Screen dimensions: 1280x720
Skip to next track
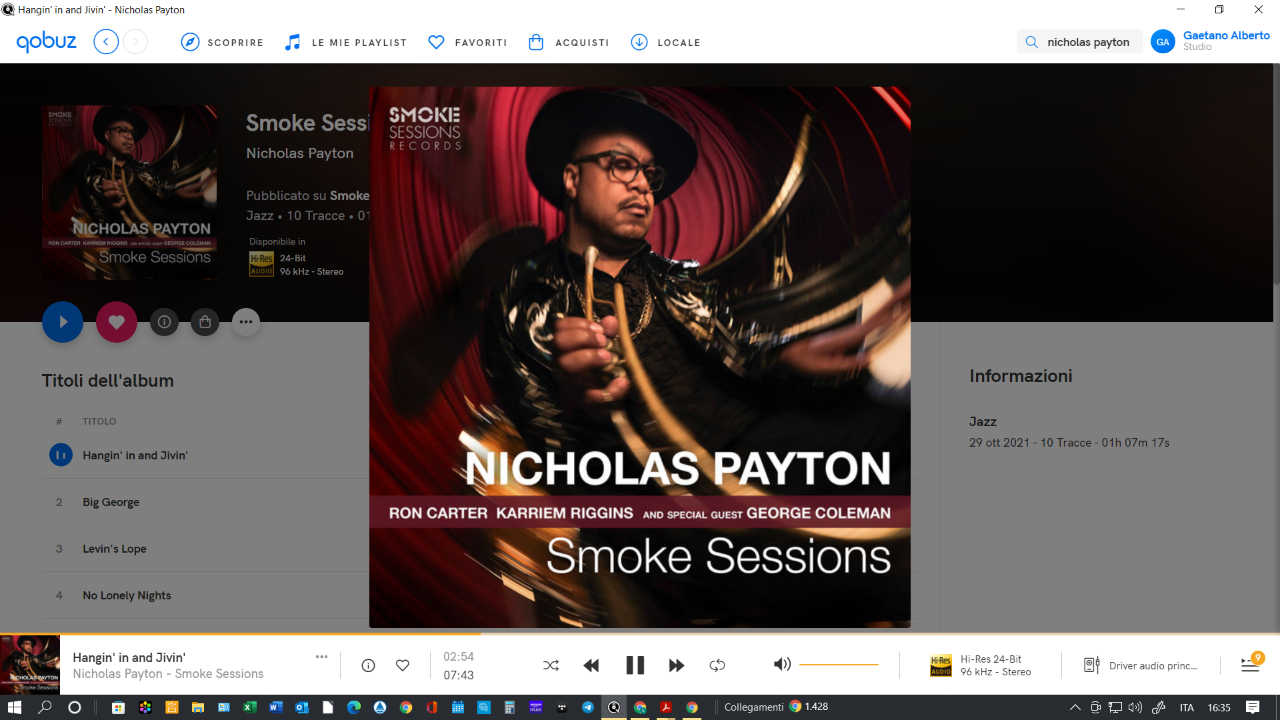coord(676,665)
